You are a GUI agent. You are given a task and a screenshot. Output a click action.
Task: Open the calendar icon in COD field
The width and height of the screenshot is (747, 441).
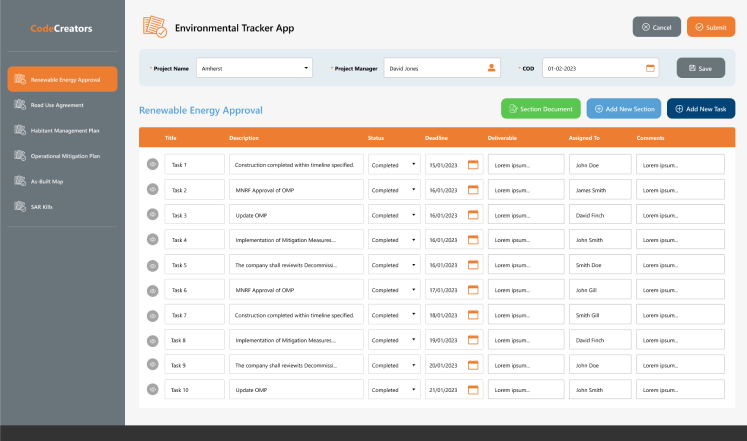650,68
